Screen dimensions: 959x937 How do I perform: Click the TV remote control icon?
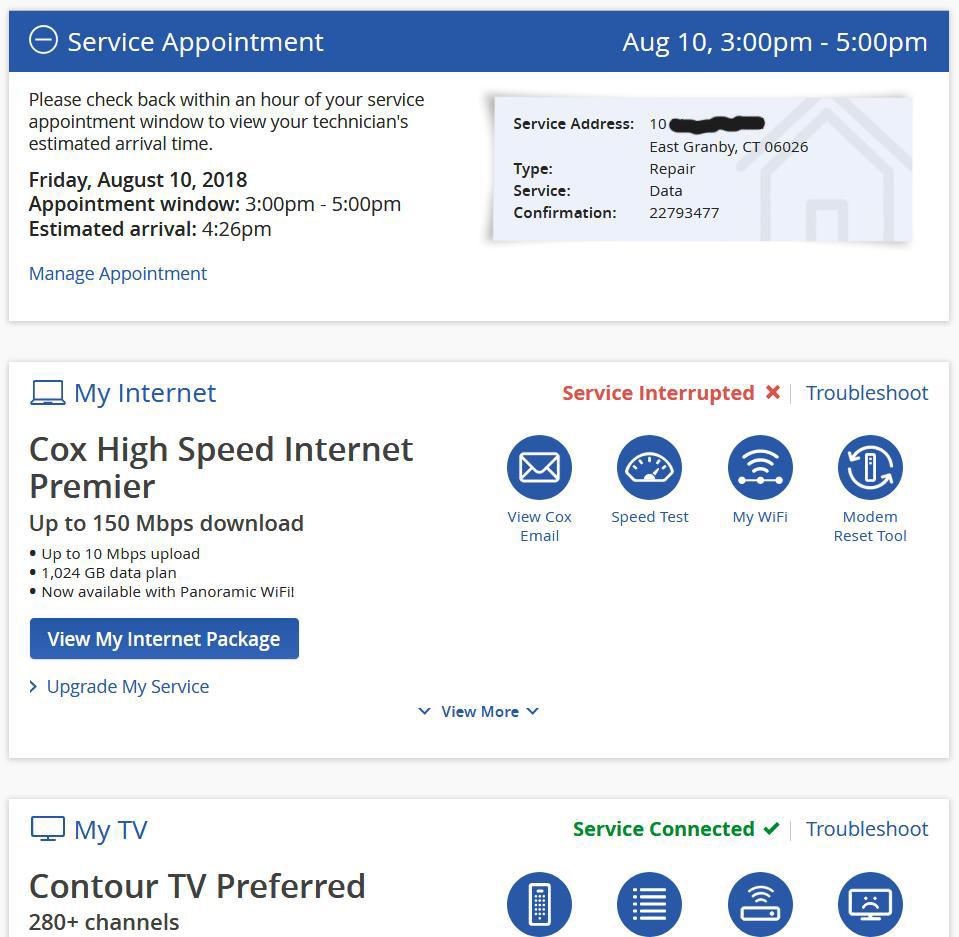[539, 904]
